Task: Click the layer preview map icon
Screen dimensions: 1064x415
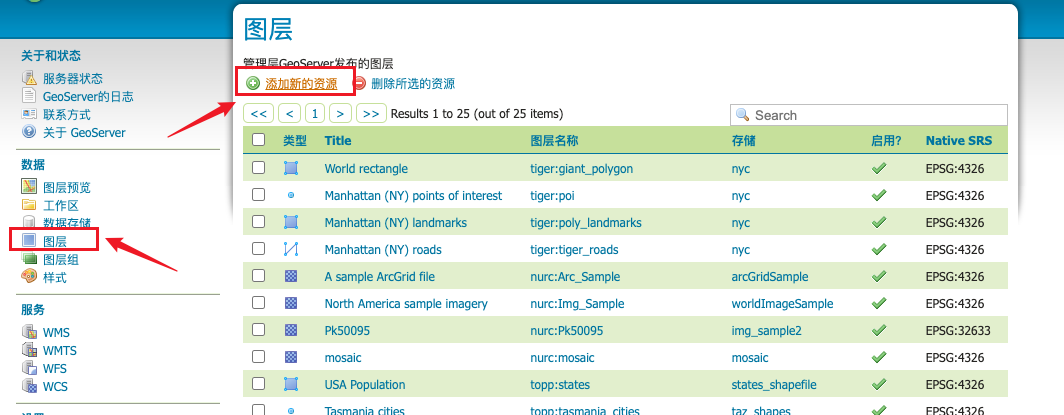Action: 28,186
